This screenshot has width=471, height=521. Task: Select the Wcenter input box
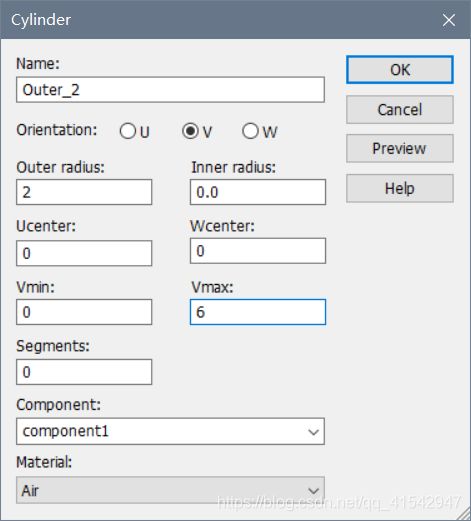pos(258,251)
